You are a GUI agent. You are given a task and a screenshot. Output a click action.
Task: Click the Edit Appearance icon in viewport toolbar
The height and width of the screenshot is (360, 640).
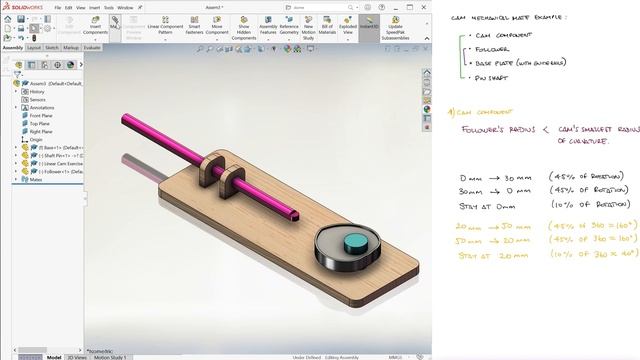(287, 49)
